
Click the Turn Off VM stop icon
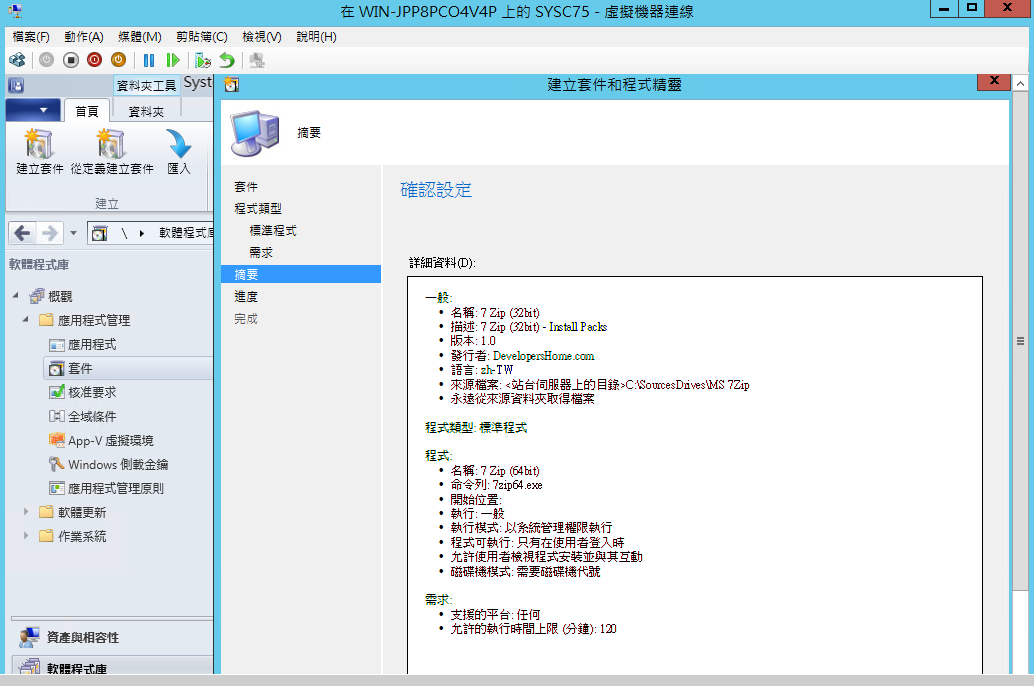pyautogui.click(x=71, y=60)
